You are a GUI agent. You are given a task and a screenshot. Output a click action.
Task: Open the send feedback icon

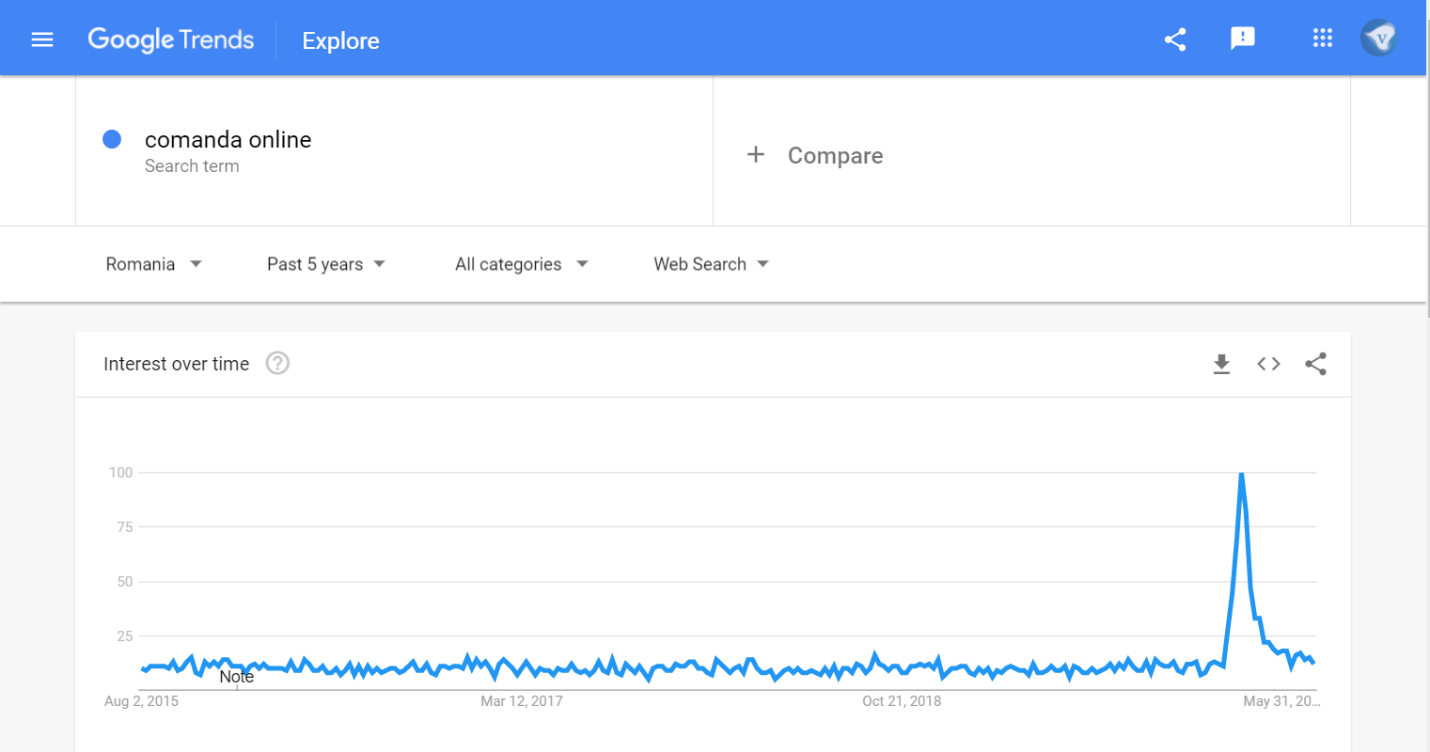1242,39
